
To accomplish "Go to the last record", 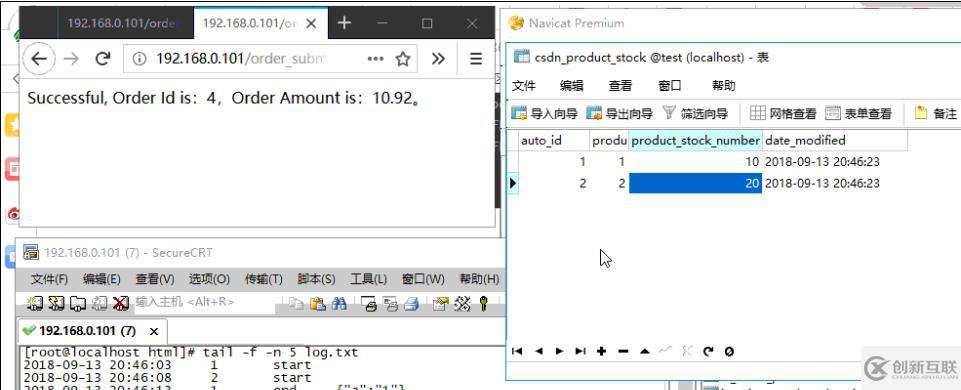I will point(580,351).
